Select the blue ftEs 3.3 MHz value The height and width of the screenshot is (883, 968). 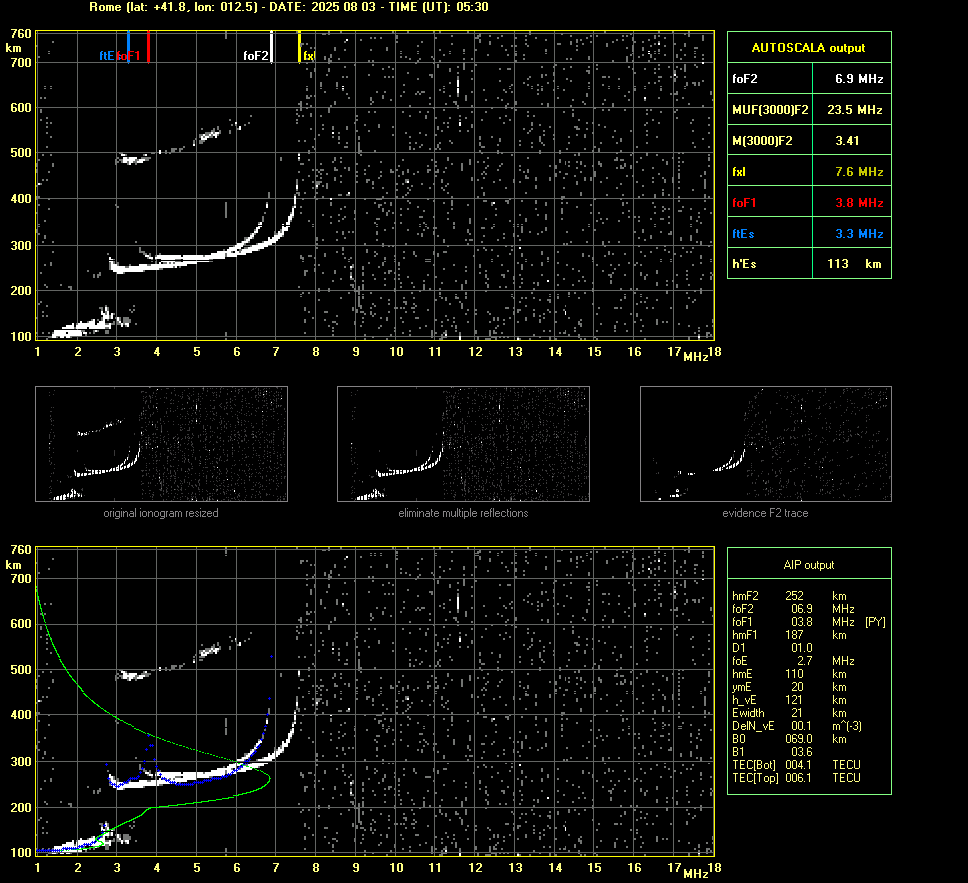click(859, 233)
